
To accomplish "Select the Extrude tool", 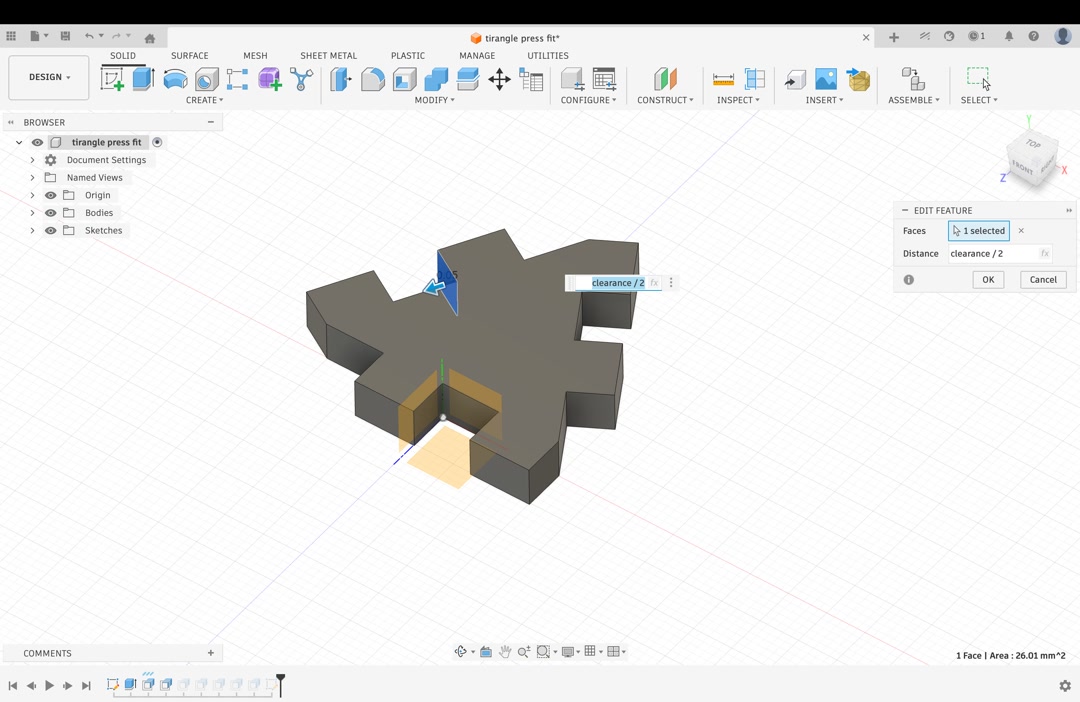I will coord(143,79).
